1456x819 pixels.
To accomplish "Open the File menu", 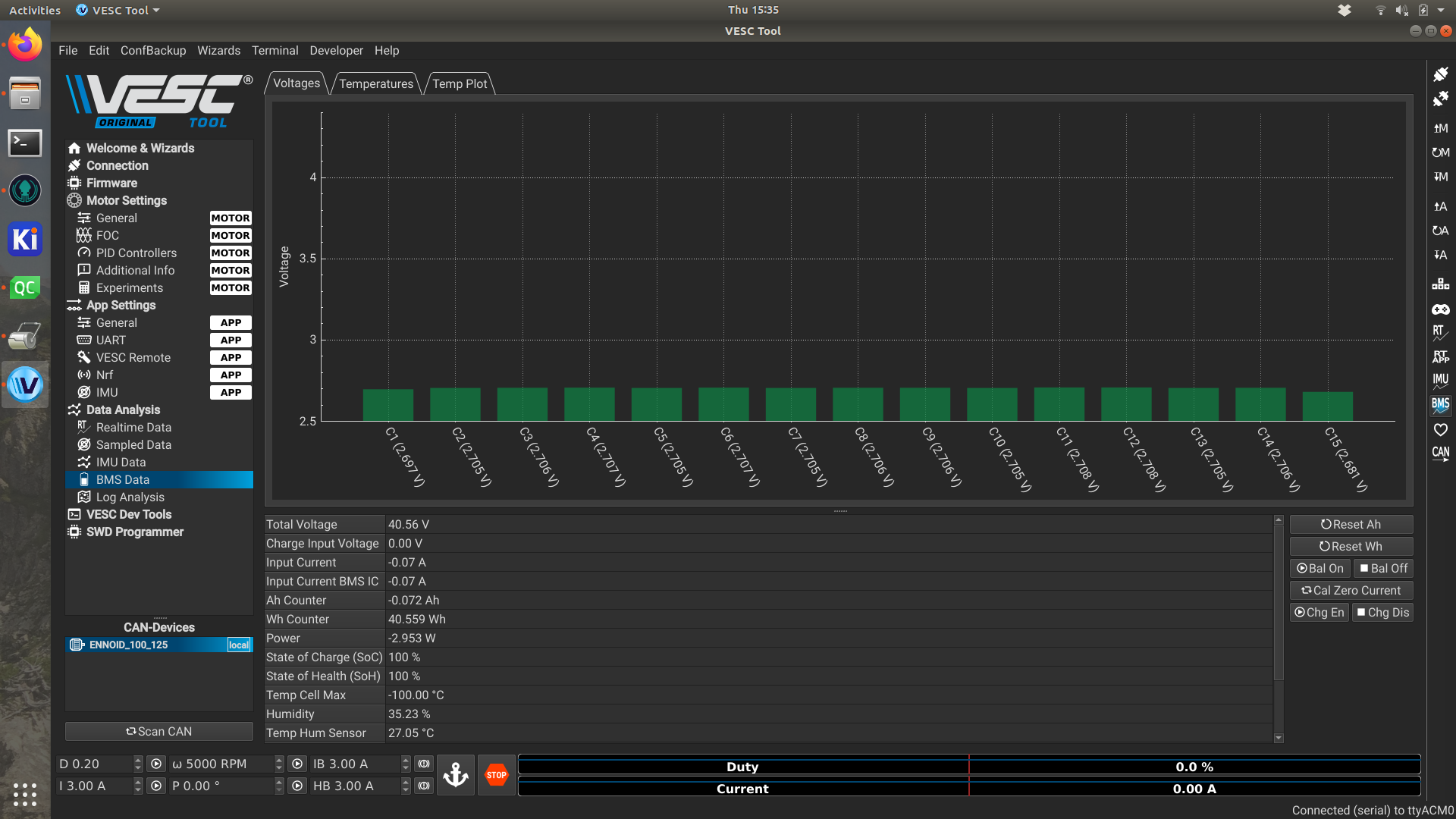I will pos(68,50).
